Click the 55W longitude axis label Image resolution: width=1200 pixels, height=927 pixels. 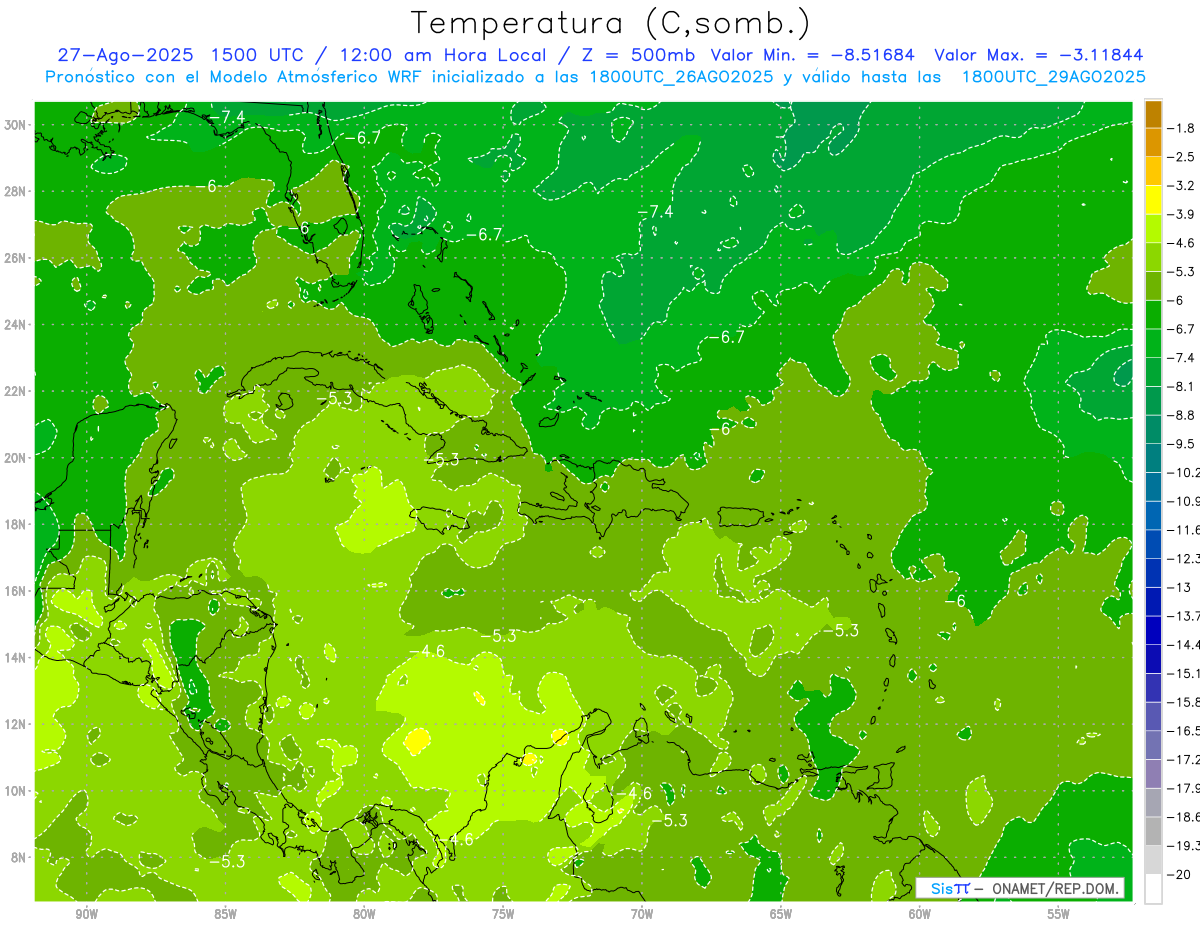coord(1059,915)
